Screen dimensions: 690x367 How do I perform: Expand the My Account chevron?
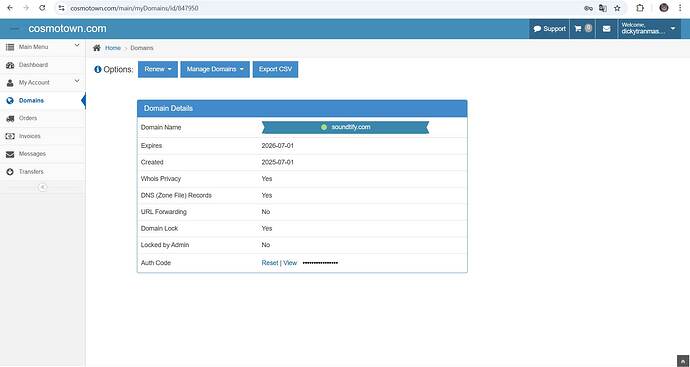pyautogui.click(x=77, y=81)
